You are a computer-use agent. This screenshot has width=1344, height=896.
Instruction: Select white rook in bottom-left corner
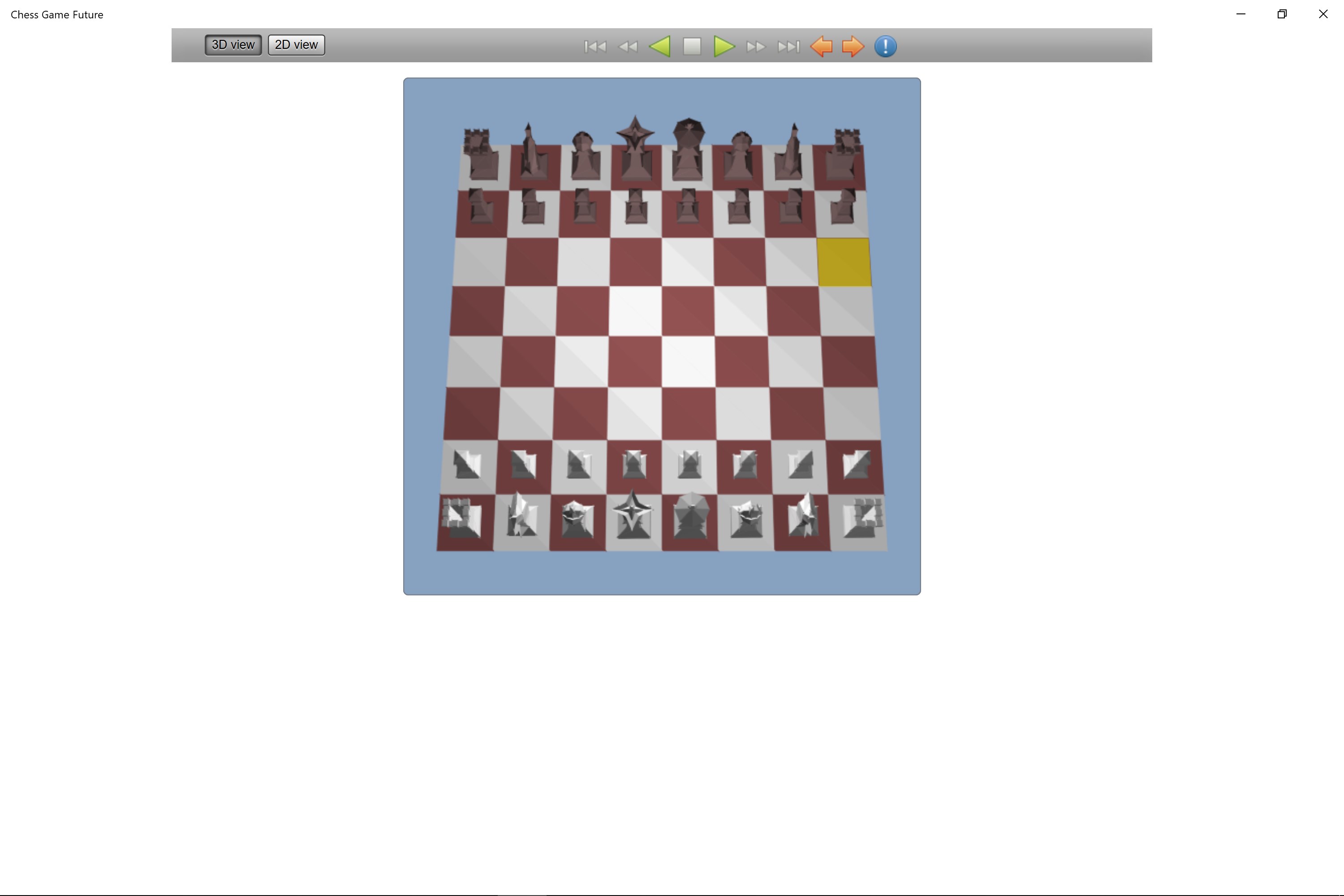pyautogui.click(x=463, y=519)
